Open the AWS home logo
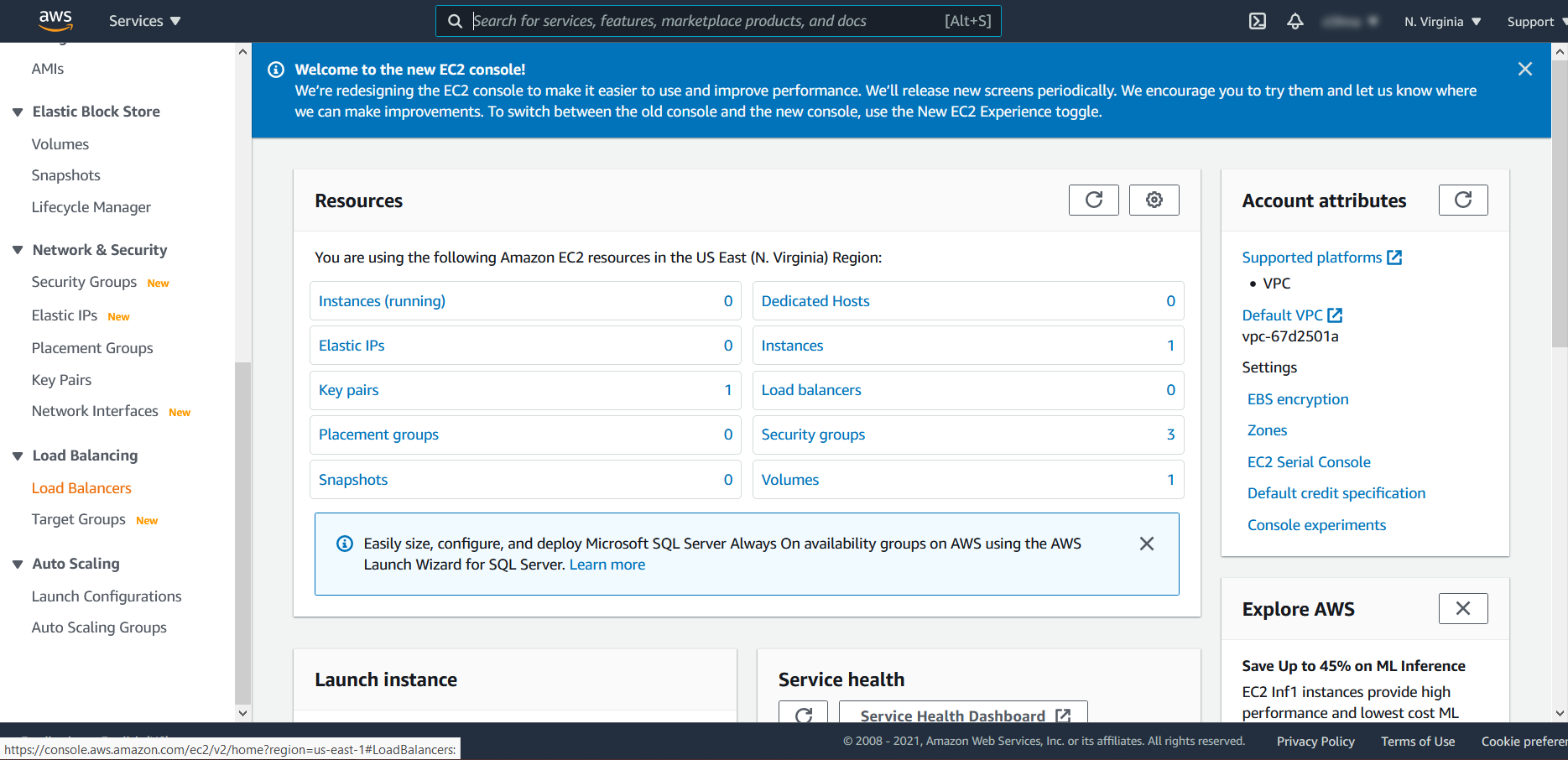Viewport: 1568px width, 760px height. coord(55,20)
